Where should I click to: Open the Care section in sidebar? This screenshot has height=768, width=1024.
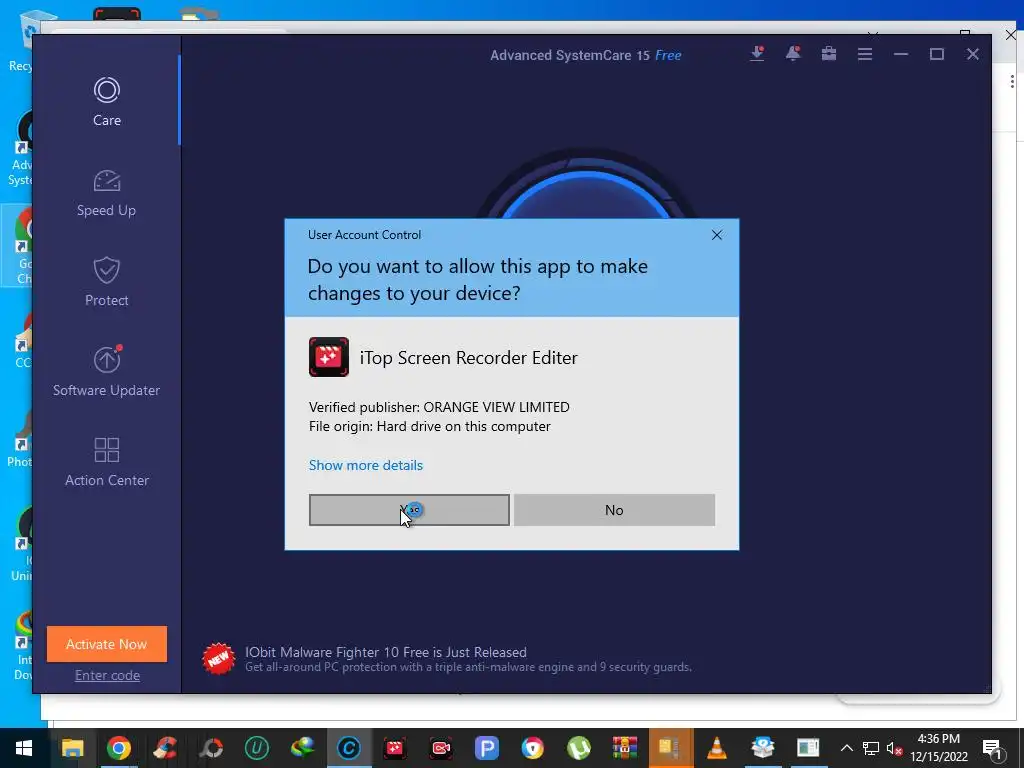(106, 102)
